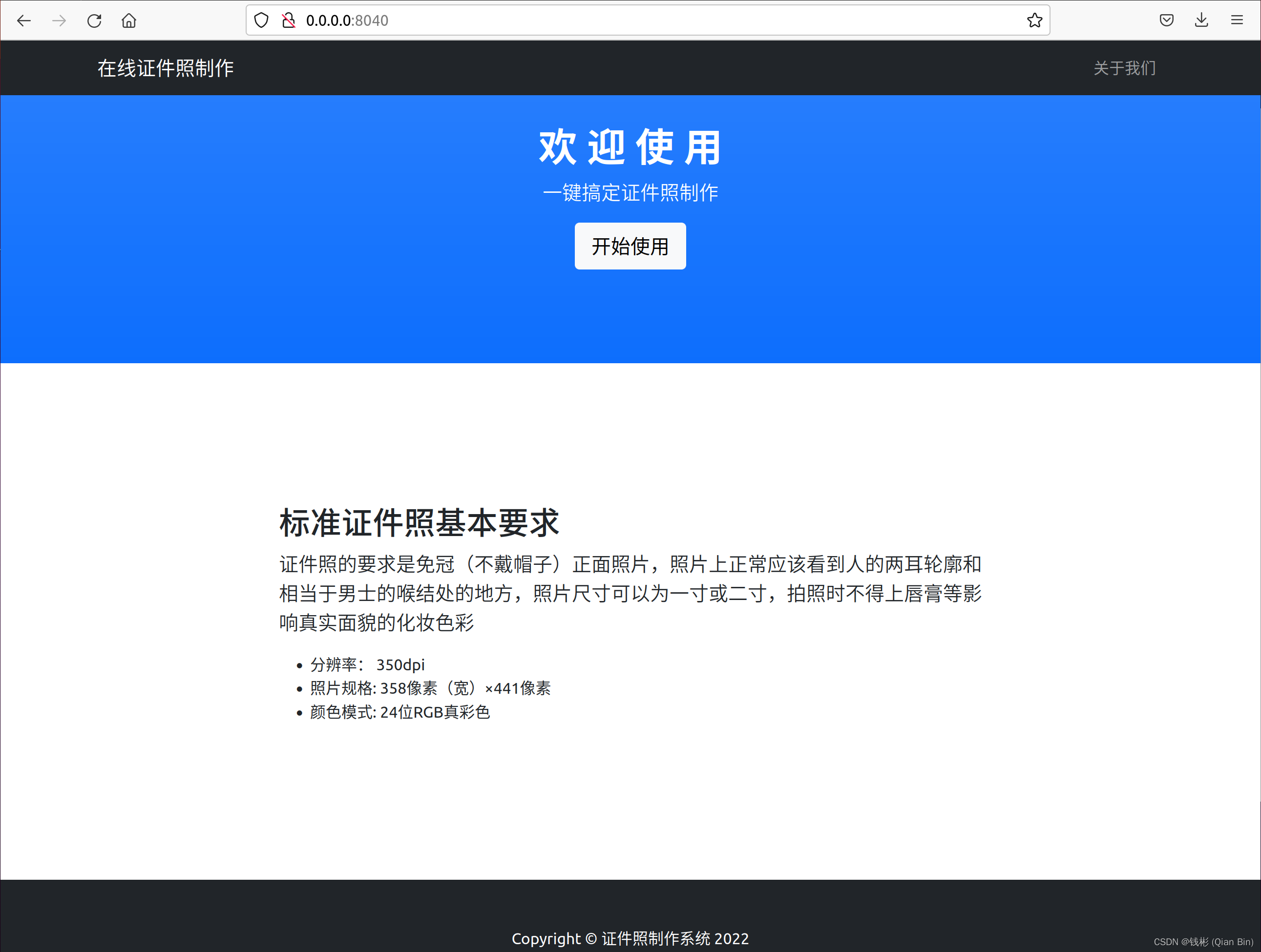Click the 分辨率 350dpi list item
Image resolution: width=1261 pixels, height=952 pixels.
coord(368,665)
